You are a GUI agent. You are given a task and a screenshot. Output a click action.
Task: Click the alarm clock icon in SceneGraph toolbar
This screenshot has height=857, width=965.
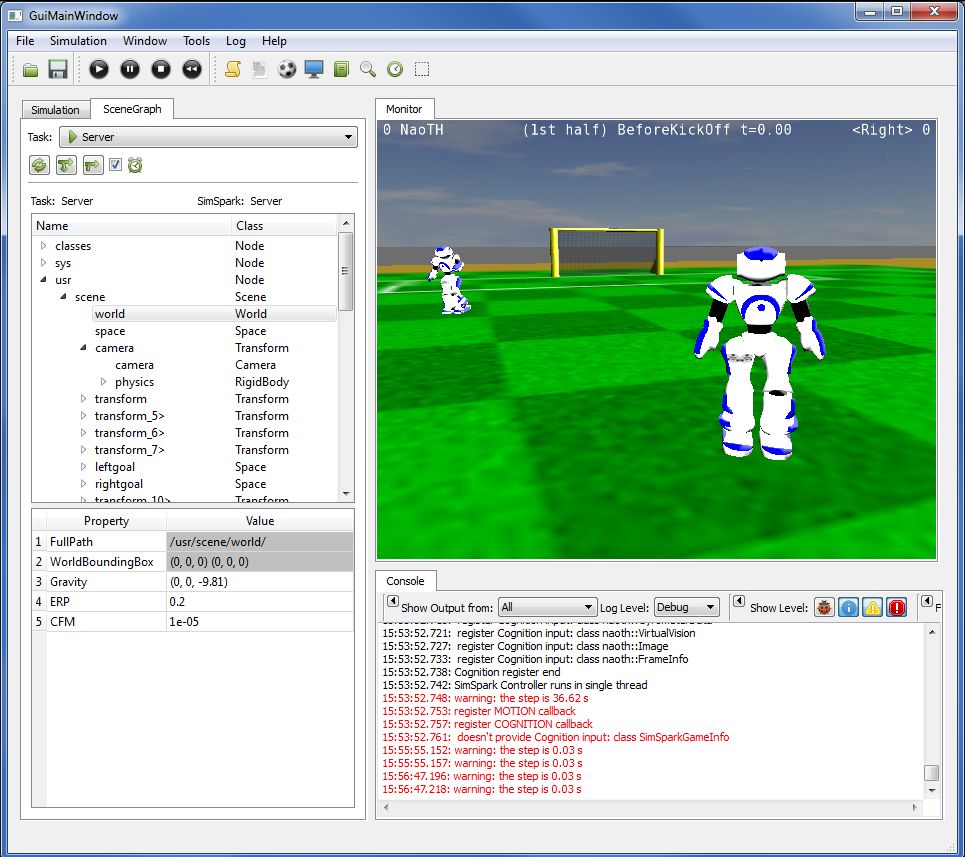tap(135, 165)
